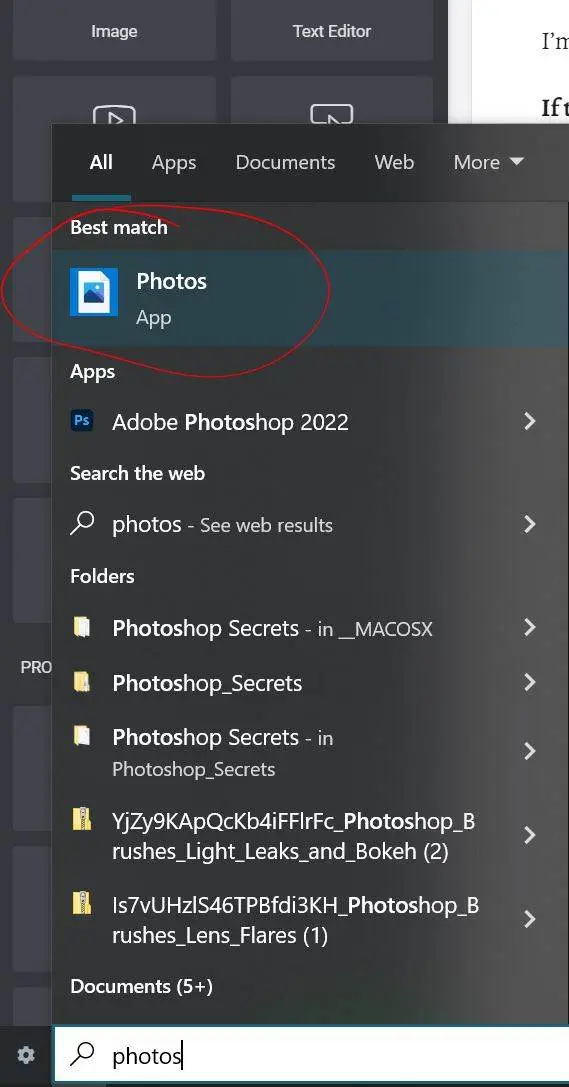Expand the photos web results arrow
569x1087 pixels.
(530, 524)
